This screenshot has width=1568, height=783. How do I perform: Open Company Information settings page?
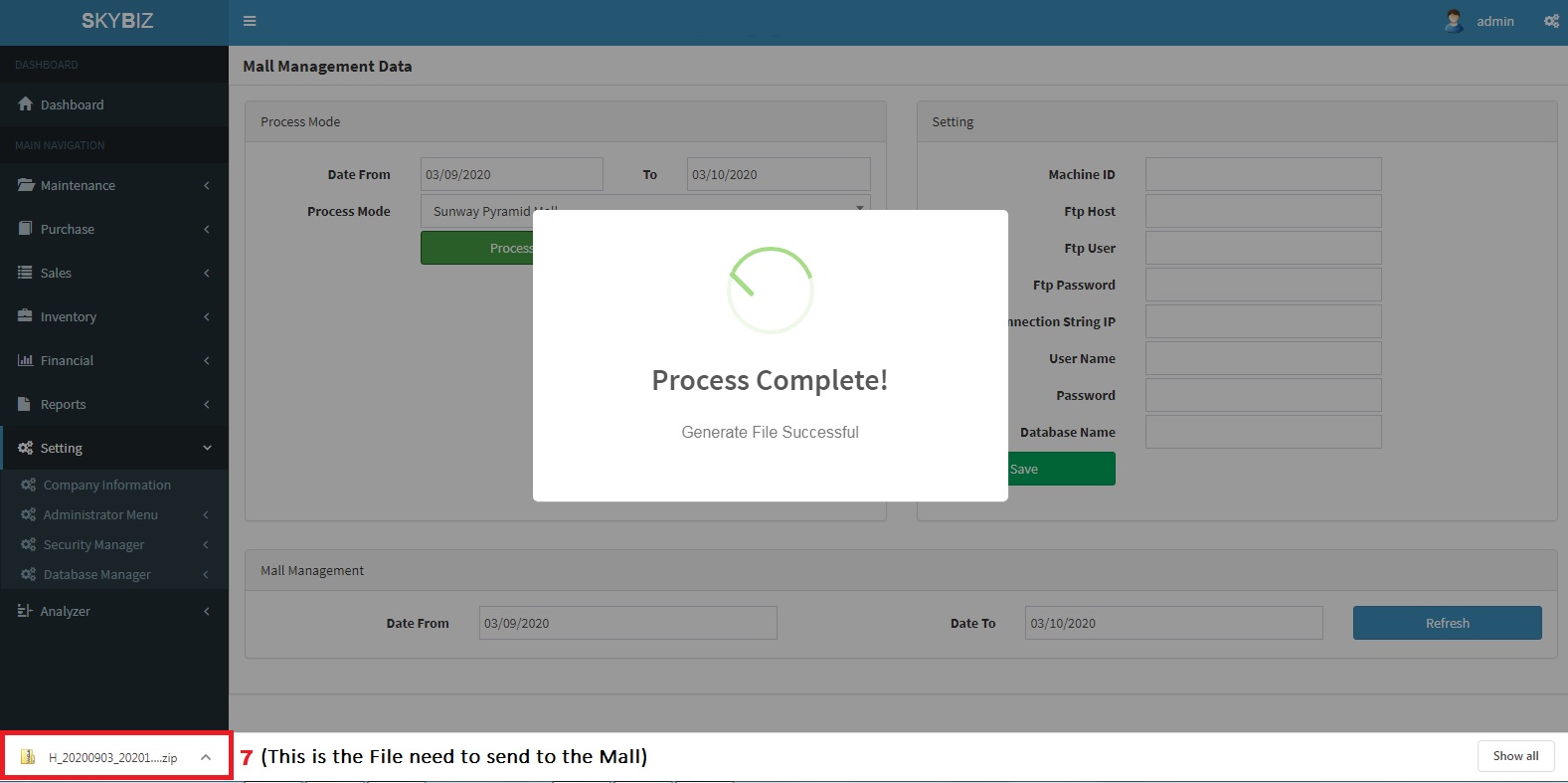[106, 485]
